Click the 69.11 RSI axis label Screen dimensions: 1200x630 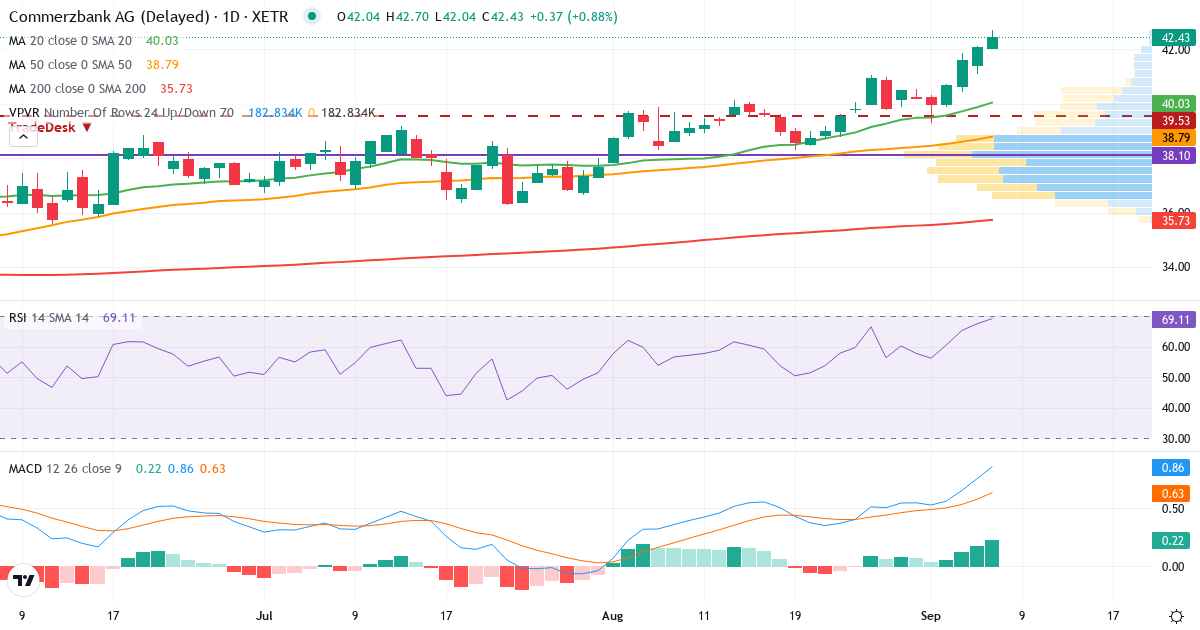click(1173, 319)
